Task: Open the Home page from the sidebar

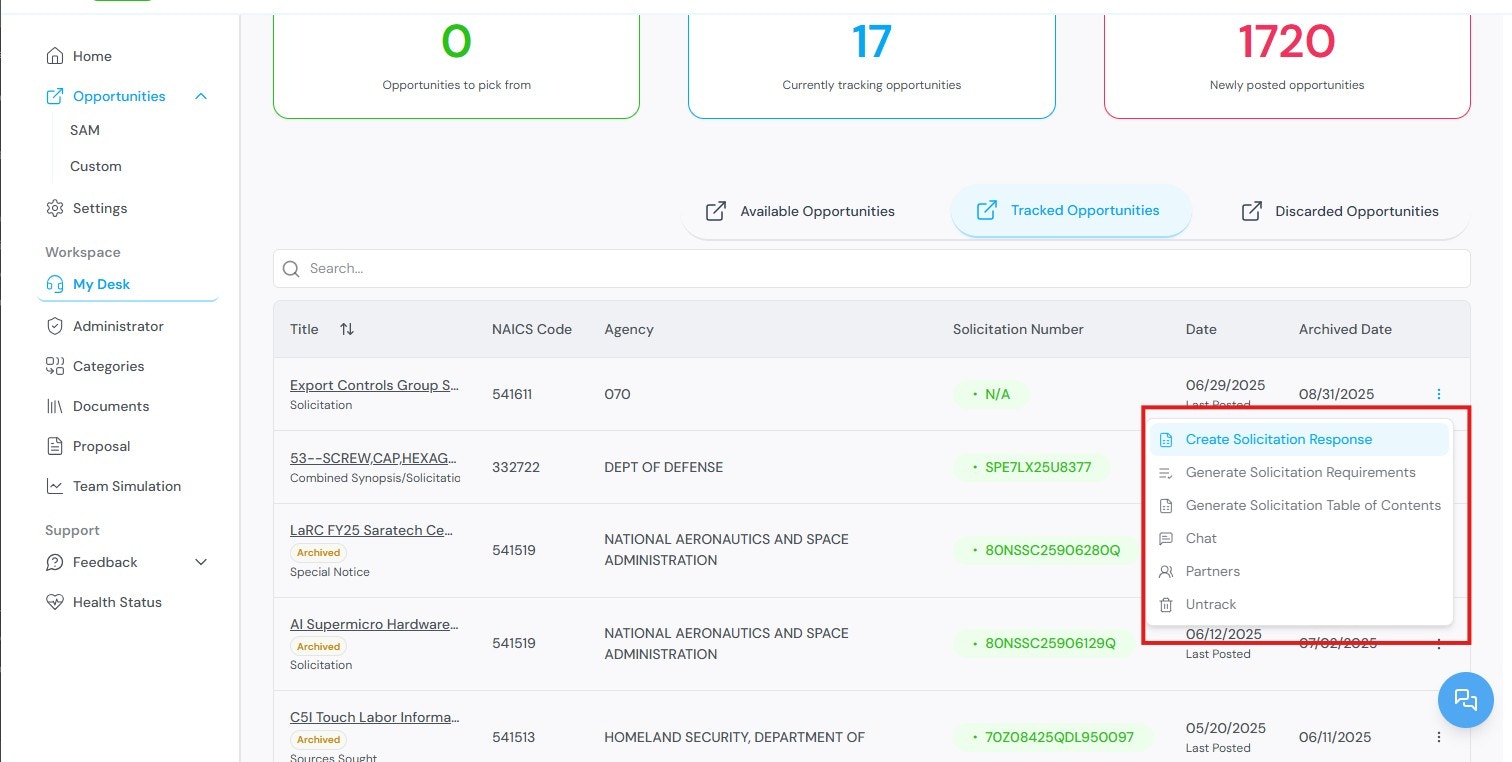Action: pyautogui.click(x=92, y=56)
